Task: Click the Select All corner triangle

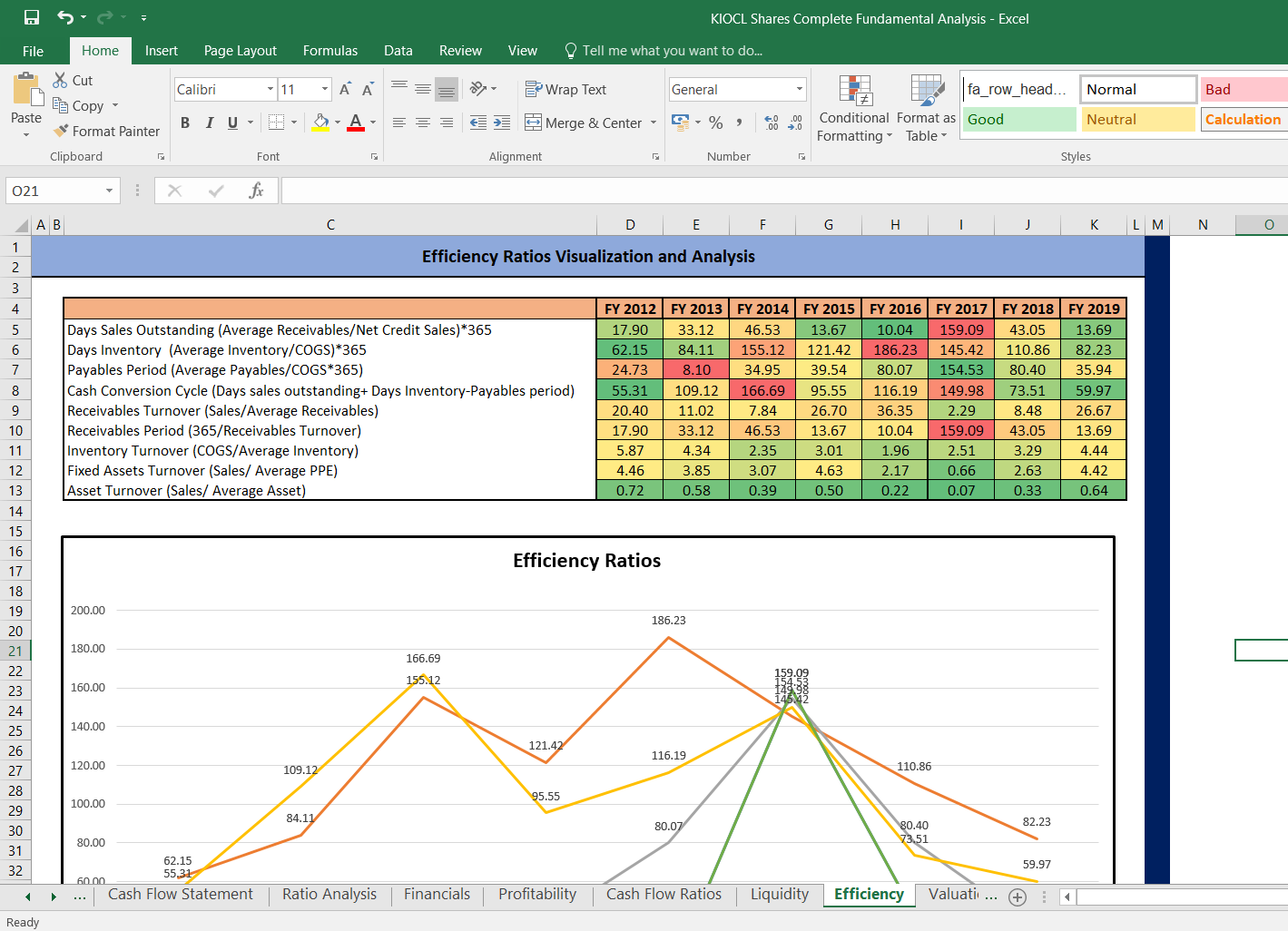Action: [x=22, y=225]
